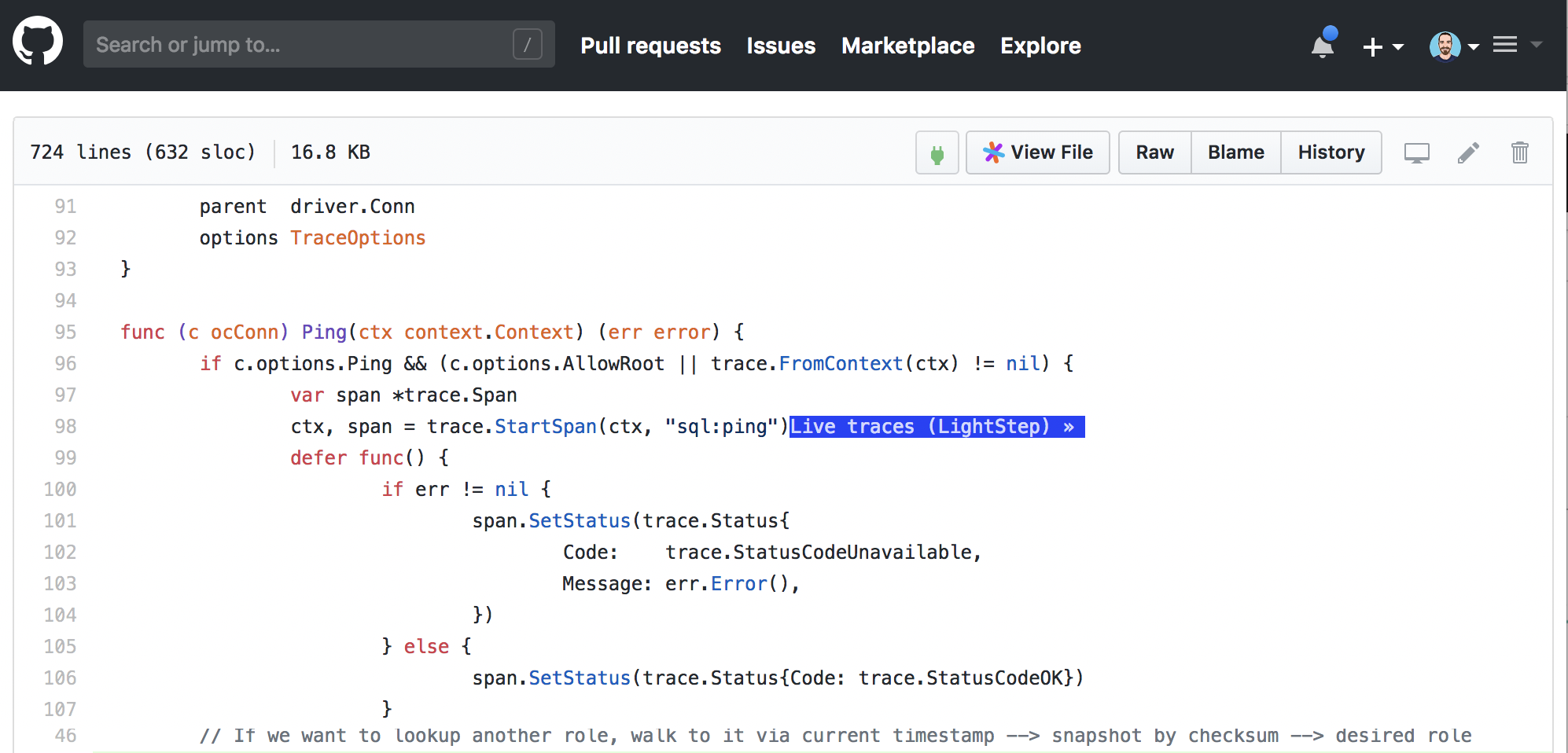This screenshot has width=1568, height=753.
Task: Click driver.Conn on line 91
Action: coord(352,207)
